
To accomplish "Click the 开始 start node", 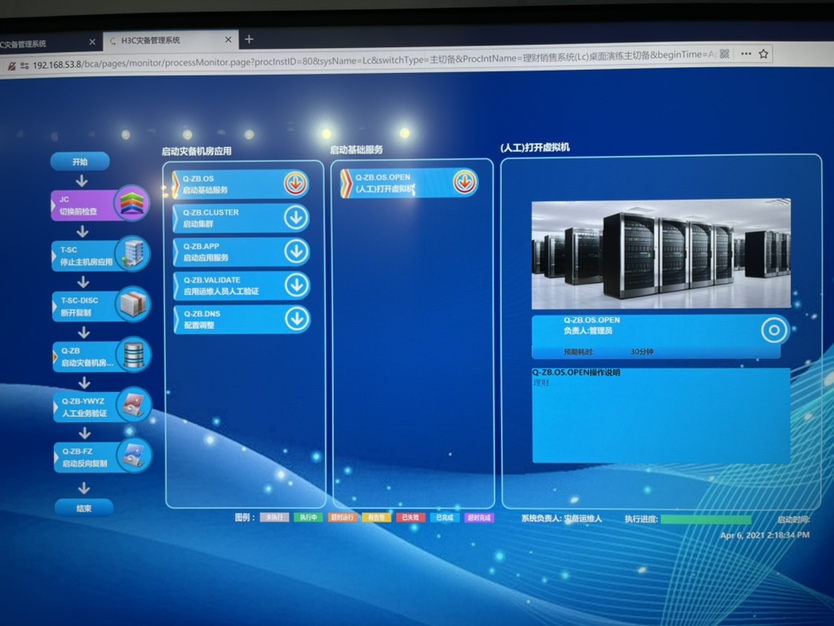I will point(80,162).
